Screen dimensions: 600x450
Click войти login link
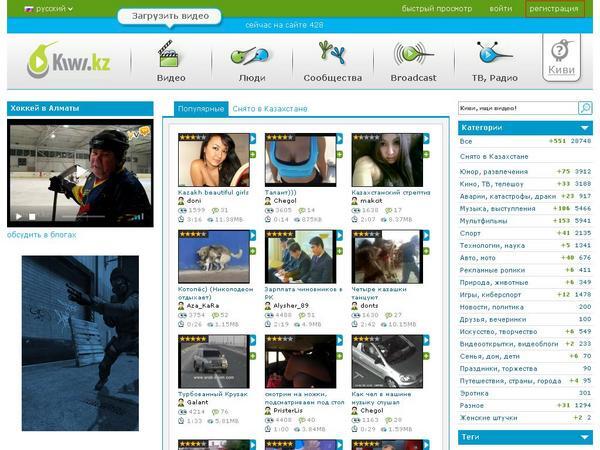501,8
